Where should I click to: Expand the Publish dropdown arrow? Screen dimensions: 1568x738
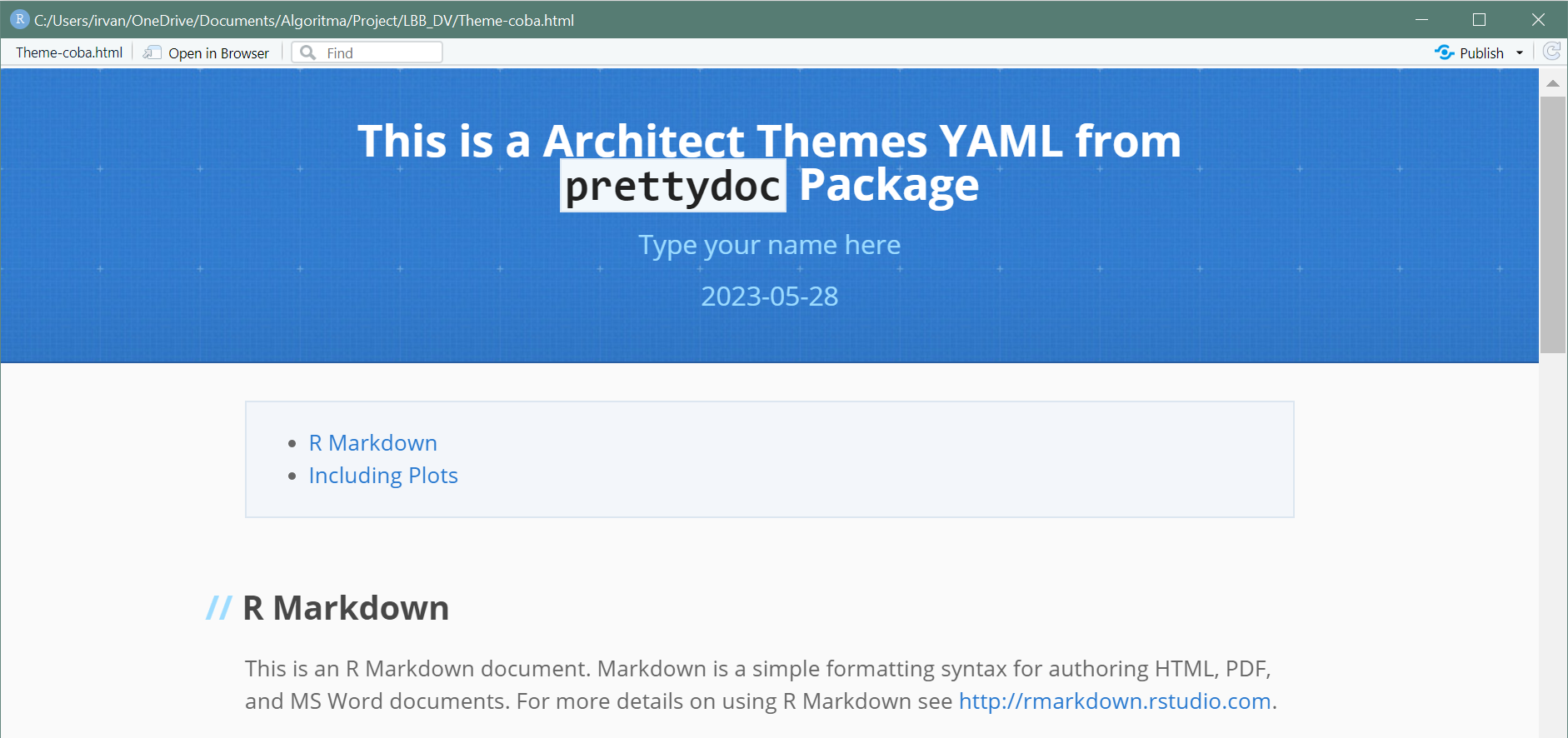click(1520, 52)
